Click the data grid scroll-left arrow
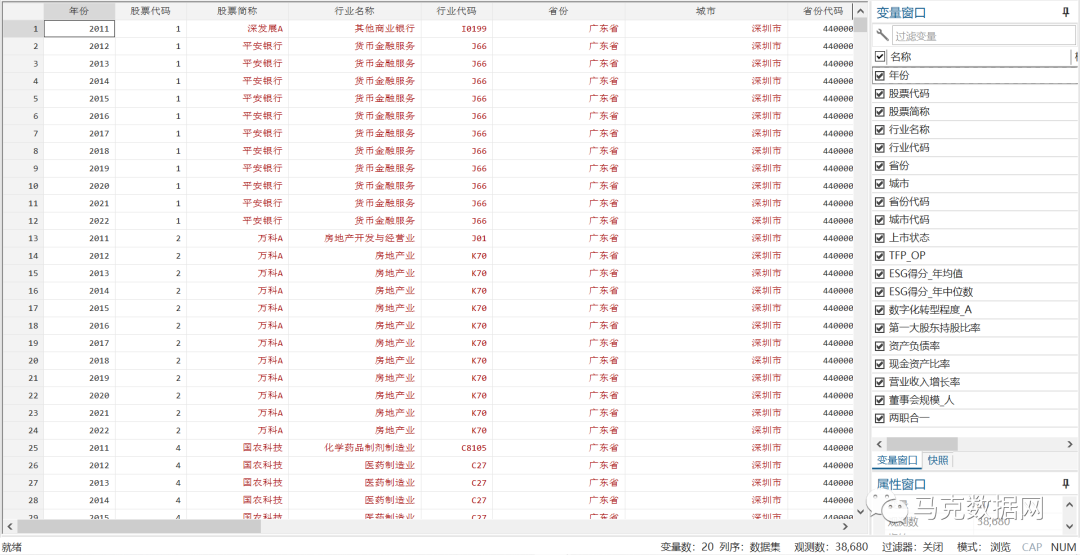 [x=9, y=526]
